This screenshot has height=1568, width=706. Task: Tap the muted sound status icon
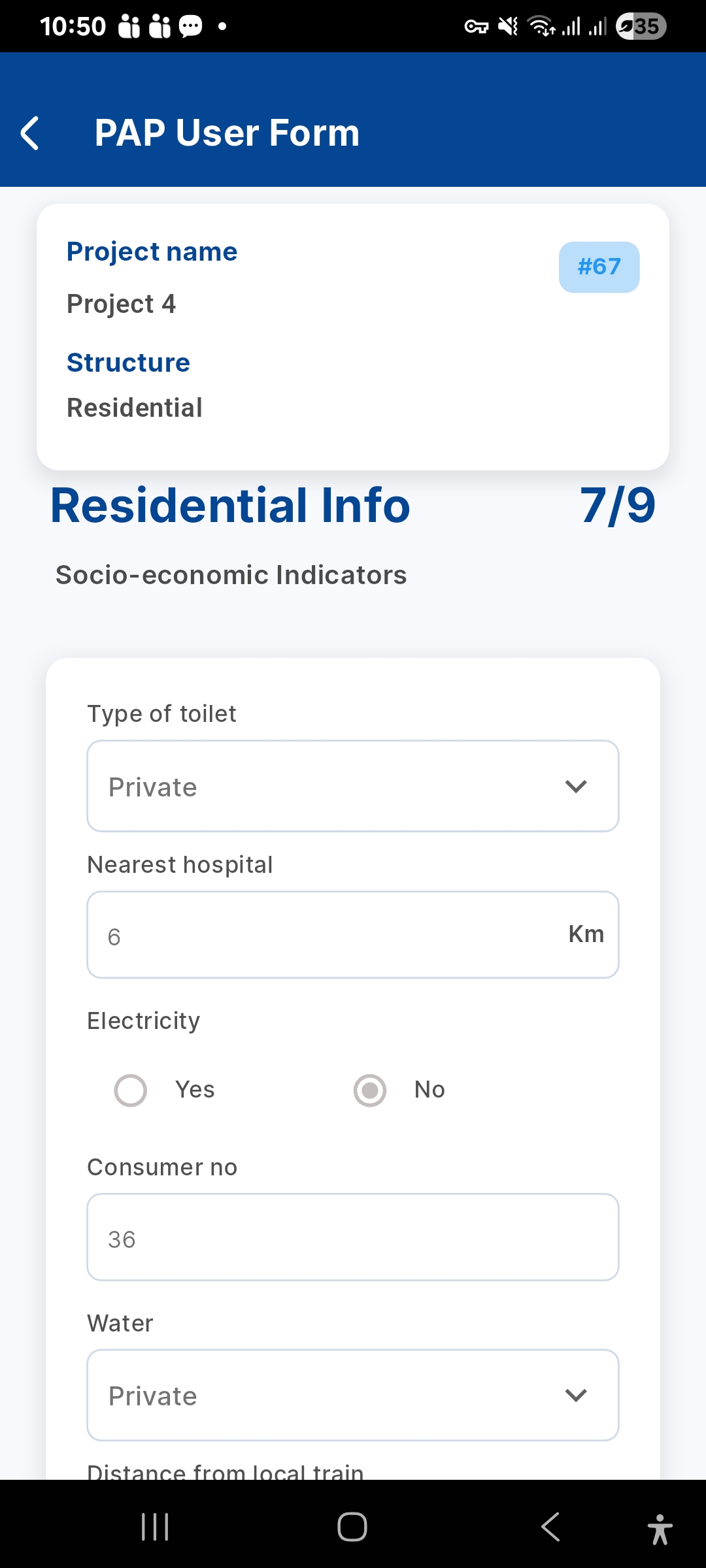[508, 26]
